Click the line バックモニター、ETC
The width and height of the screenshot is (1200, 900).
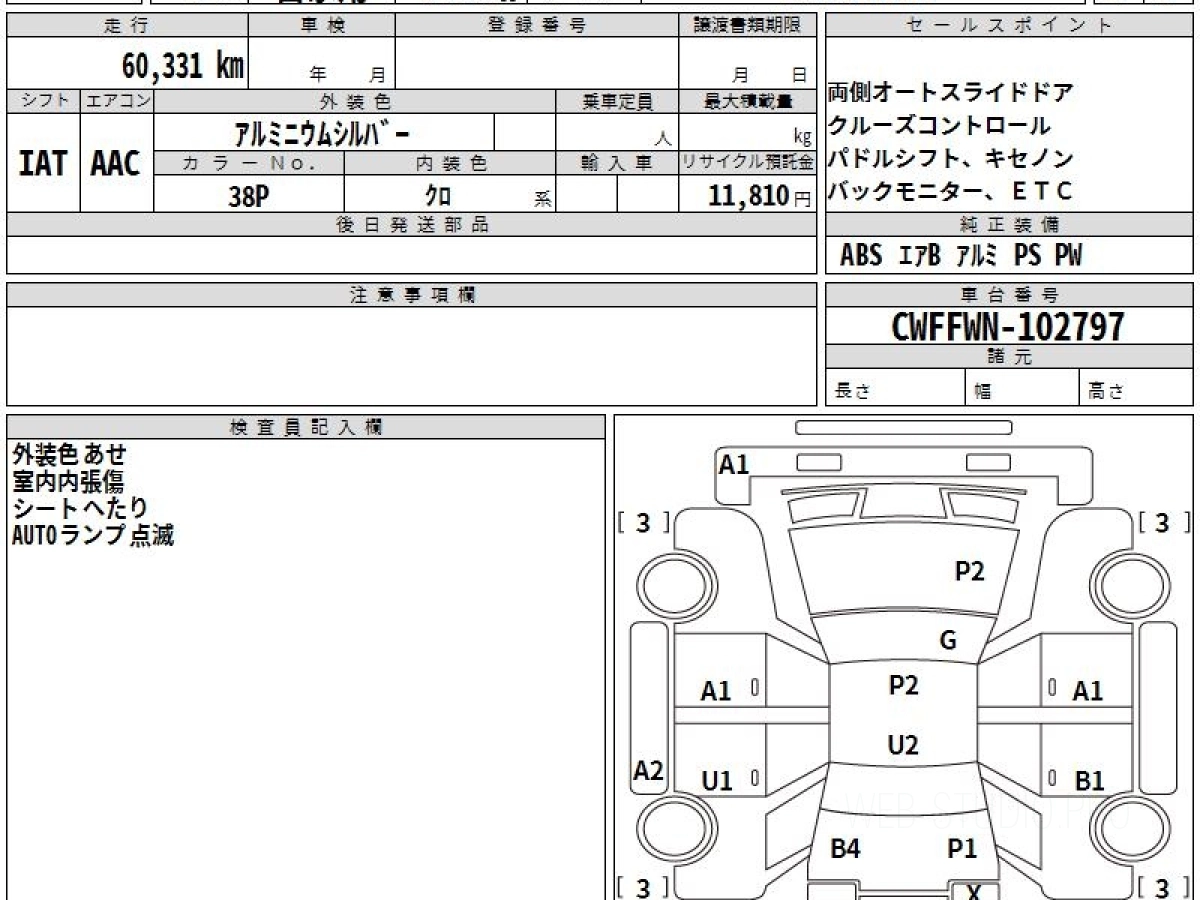click(x=950, y=191)
